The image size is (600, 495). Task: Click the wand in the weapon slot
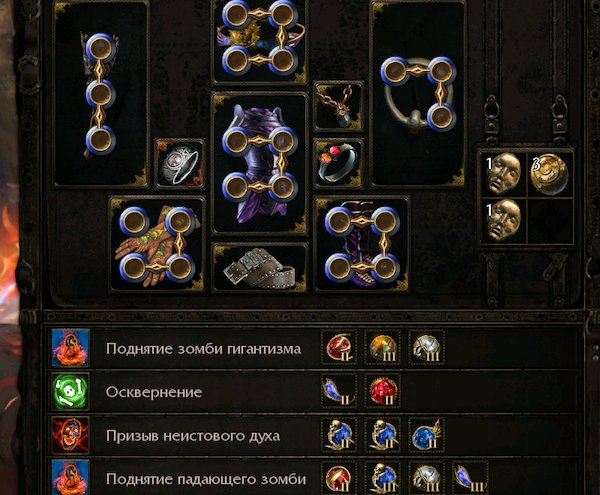click(x=101, y=94)
